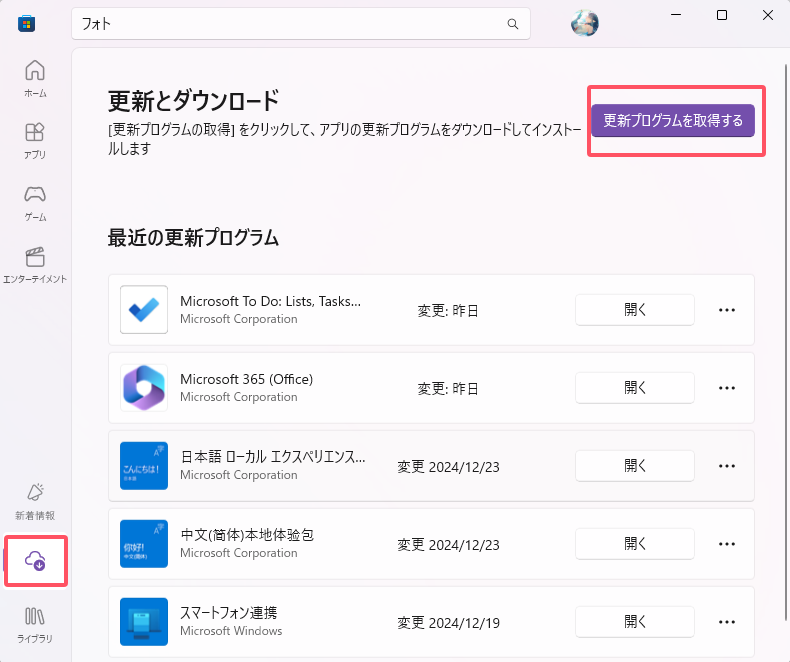The image size is (790, 662).
Task: Open What's New (新着情報) in sidebar
Action: click(x=35, y=502)
